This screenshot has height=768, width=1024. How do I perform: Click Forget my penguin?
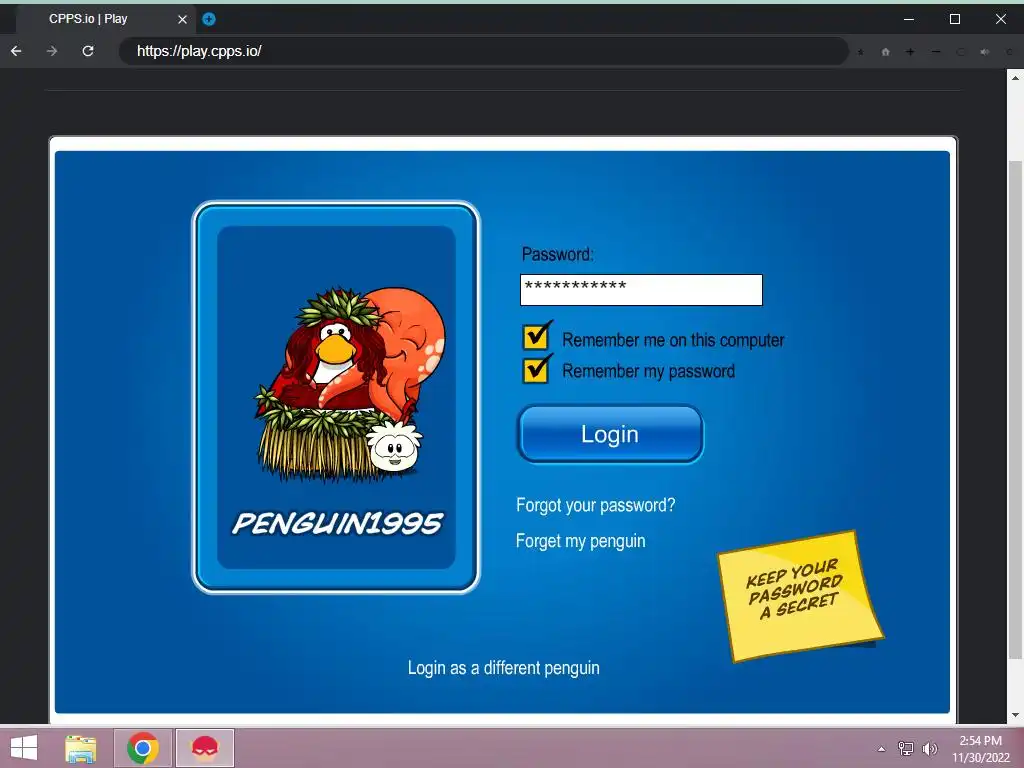tap(581, 541)
